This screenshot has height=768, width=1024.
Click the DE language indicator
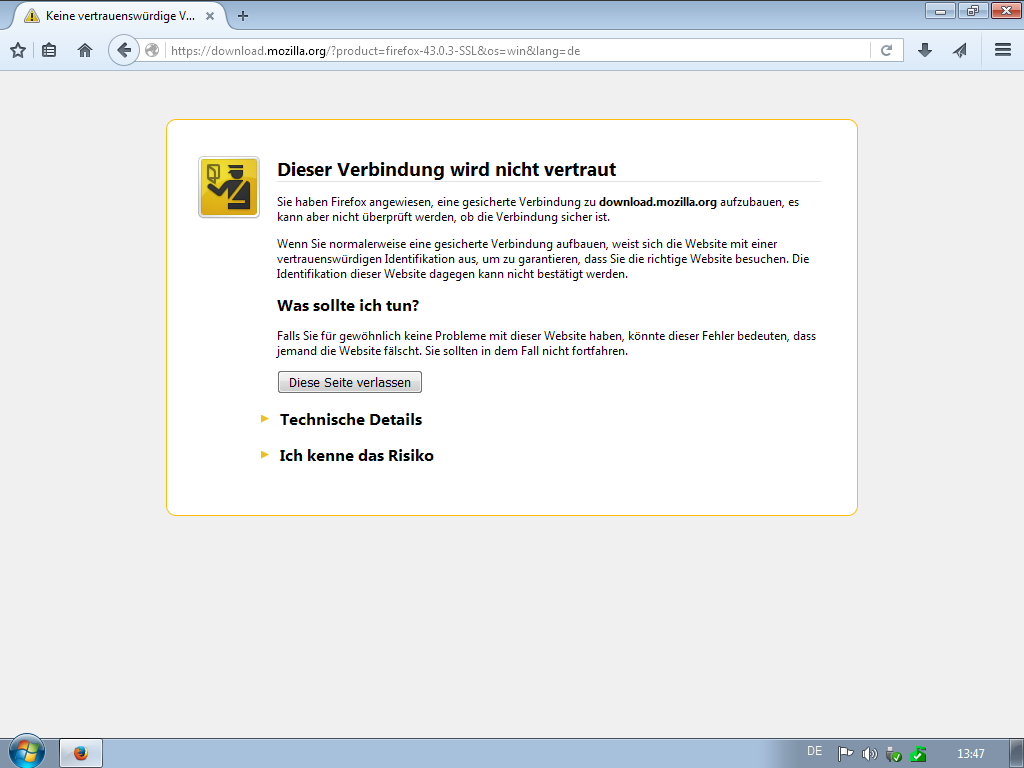814,751
